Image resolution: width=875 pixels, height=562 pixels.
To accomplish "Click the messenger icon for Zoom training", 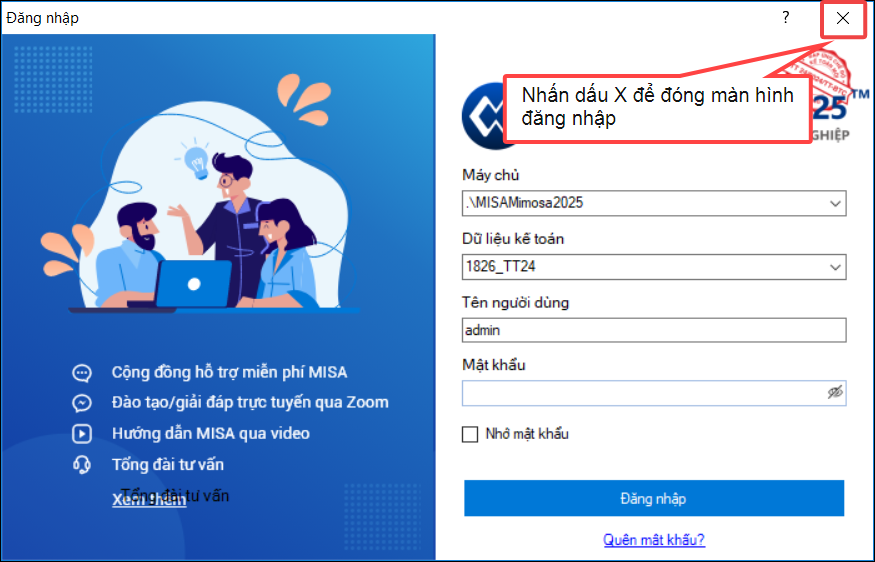I will pyautogui.click(x=82, y=403).
